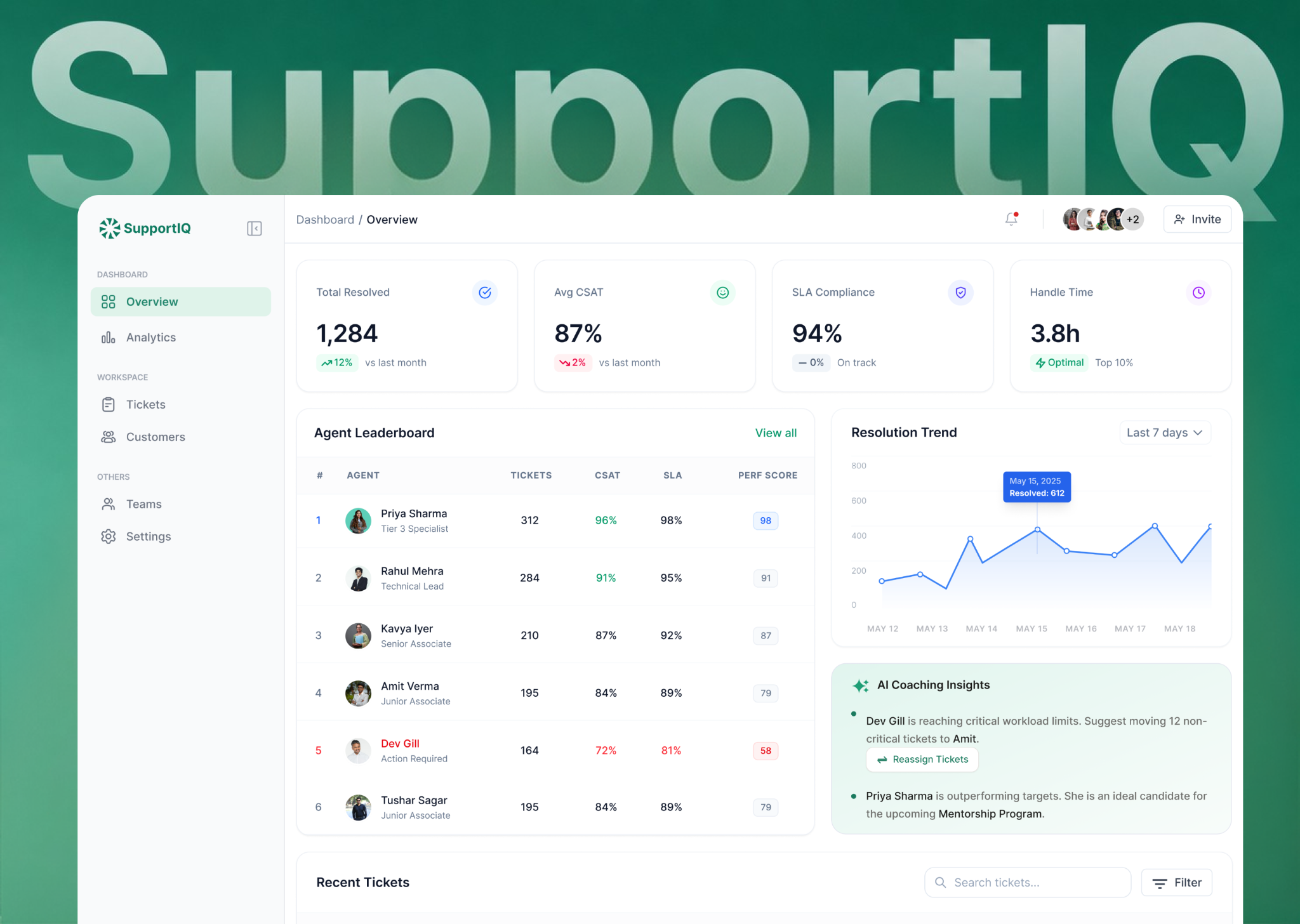Select the Kavya Iyer agent name
This screenshot has height=924, width=1300.
tap(407, 628)
